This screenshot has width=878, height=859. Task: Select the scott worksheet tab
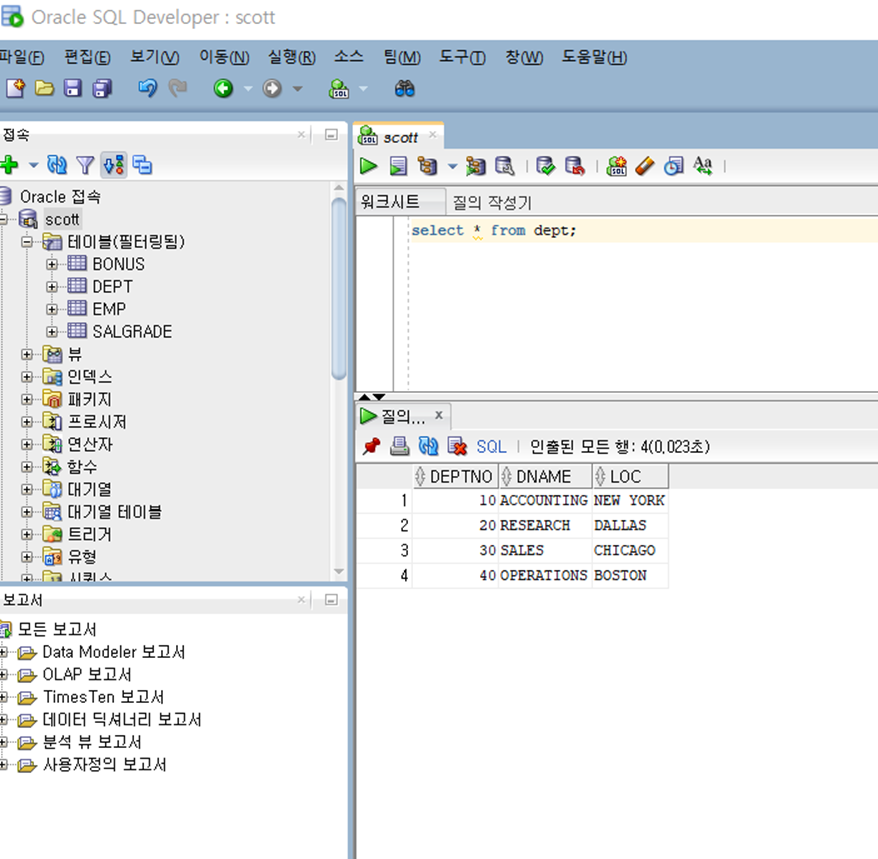click(x=399, y=137)
